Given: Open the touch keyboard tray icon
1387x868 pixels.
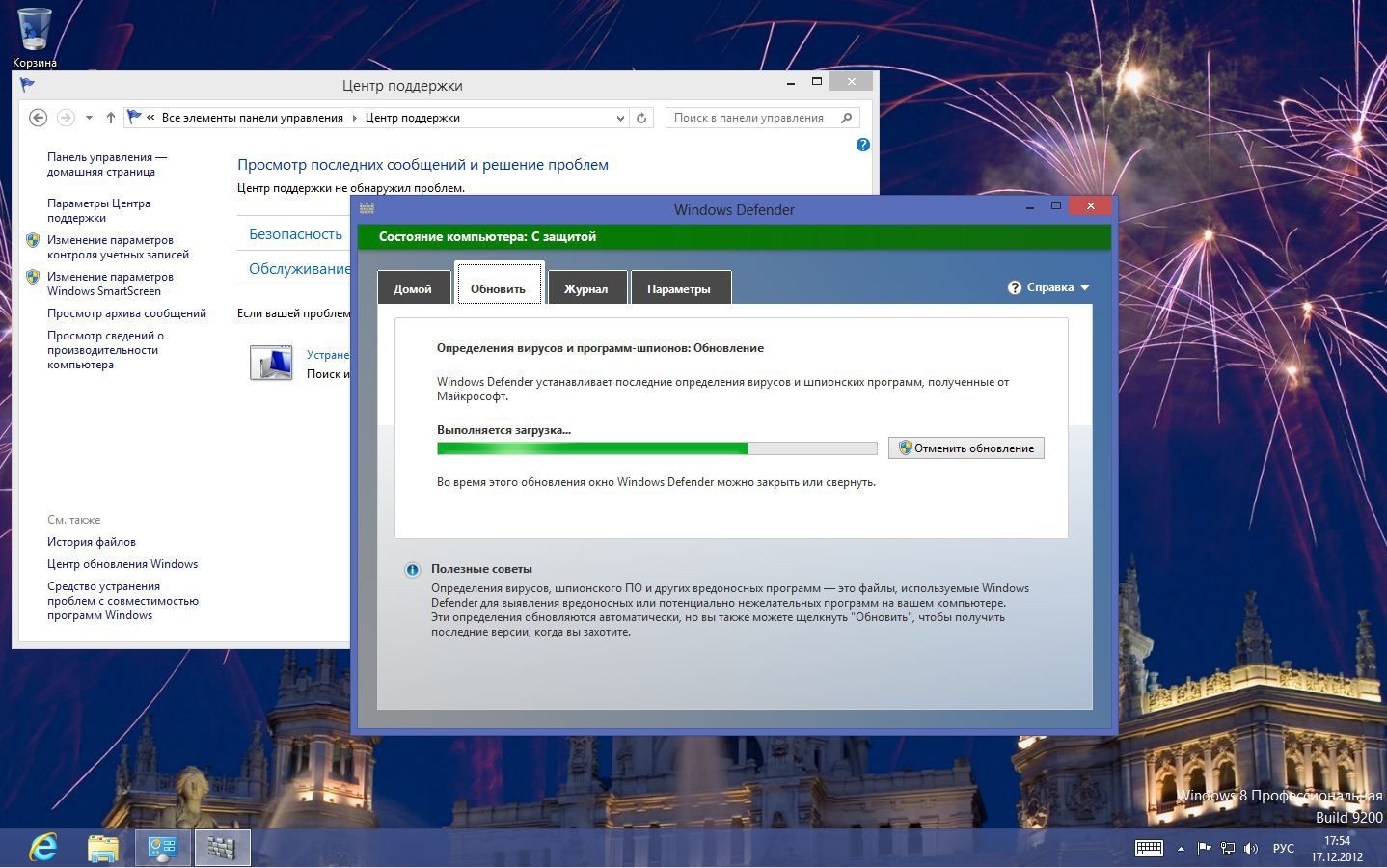Looking at the screenshot, I should (1149, 848).
